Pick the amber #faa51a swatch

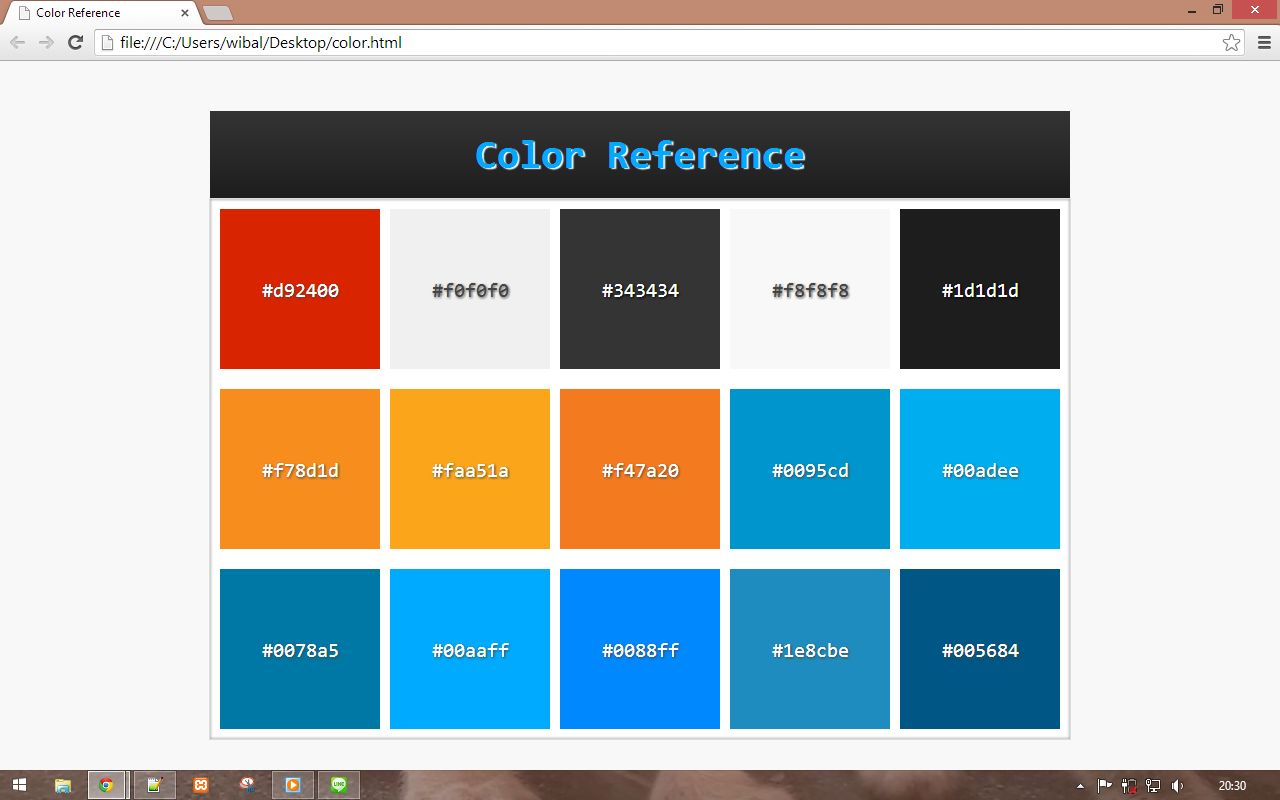[x=470, y=469]
